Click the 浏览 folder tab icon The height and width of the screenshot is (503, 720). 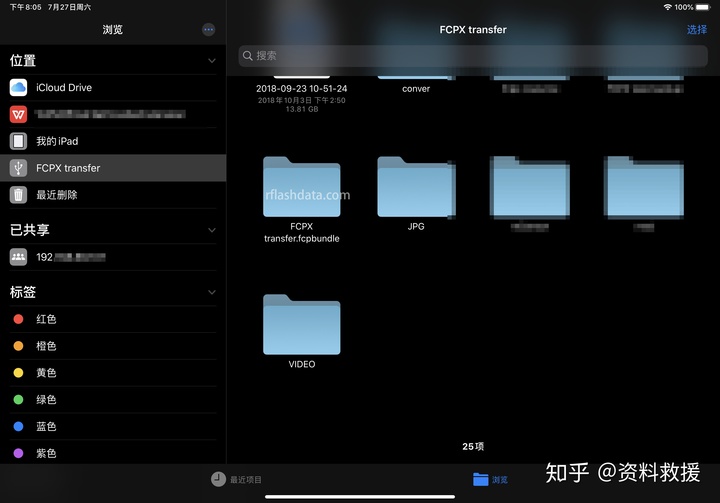pos(480,479)
